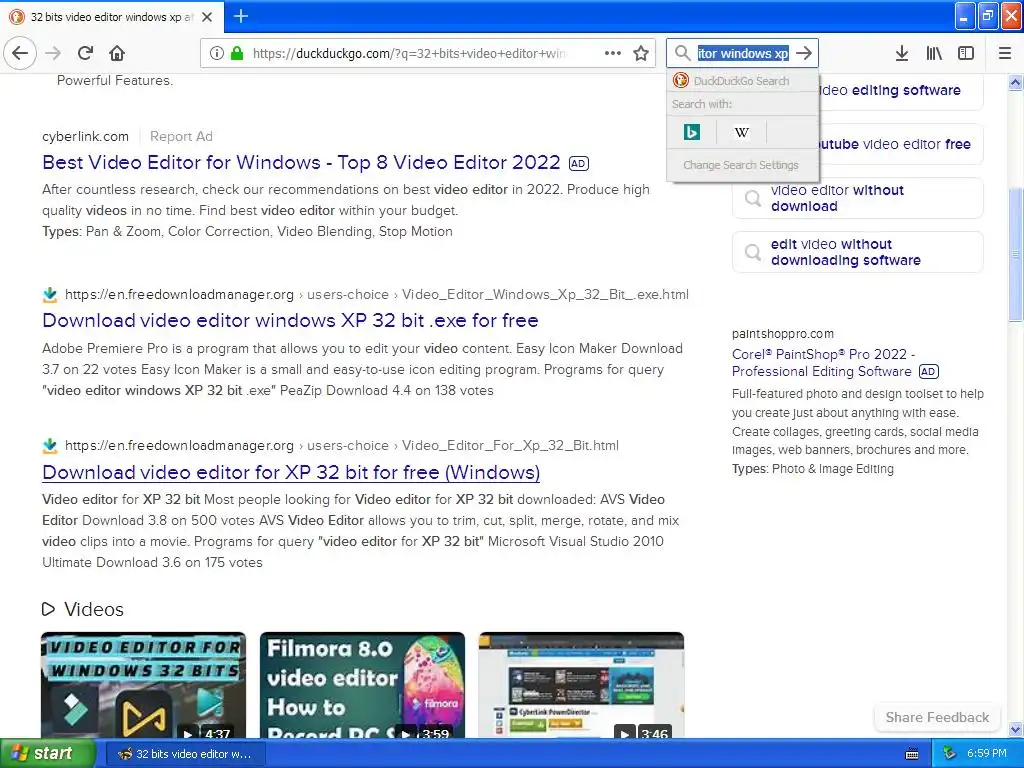The image size is (1024, 768).
Task: Go back to the previous page
Action: tap(20, 53)
